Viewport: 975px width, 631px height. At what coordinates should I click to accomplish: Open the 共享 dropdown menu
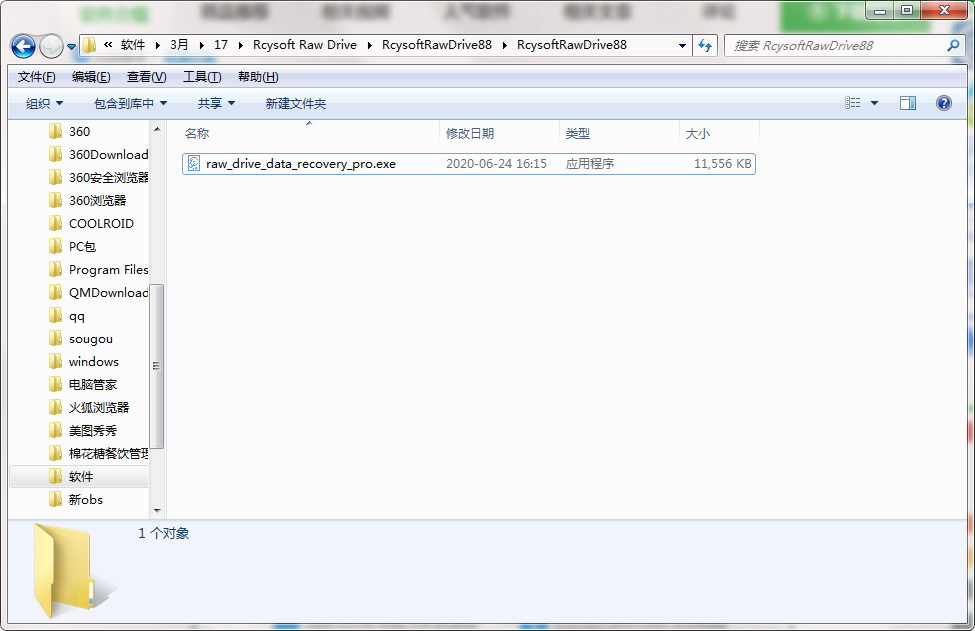coord(216,103)
